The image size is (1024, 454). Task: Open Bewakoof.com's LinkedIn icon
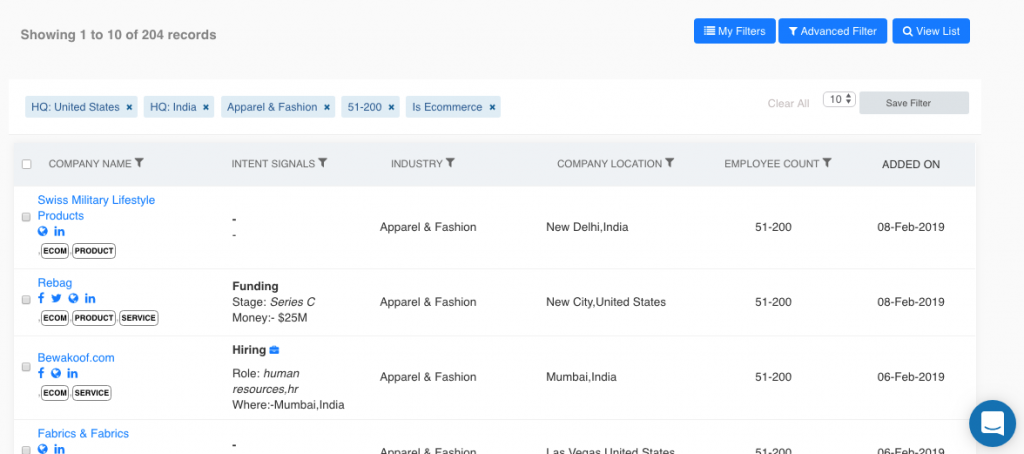point(72,374)
